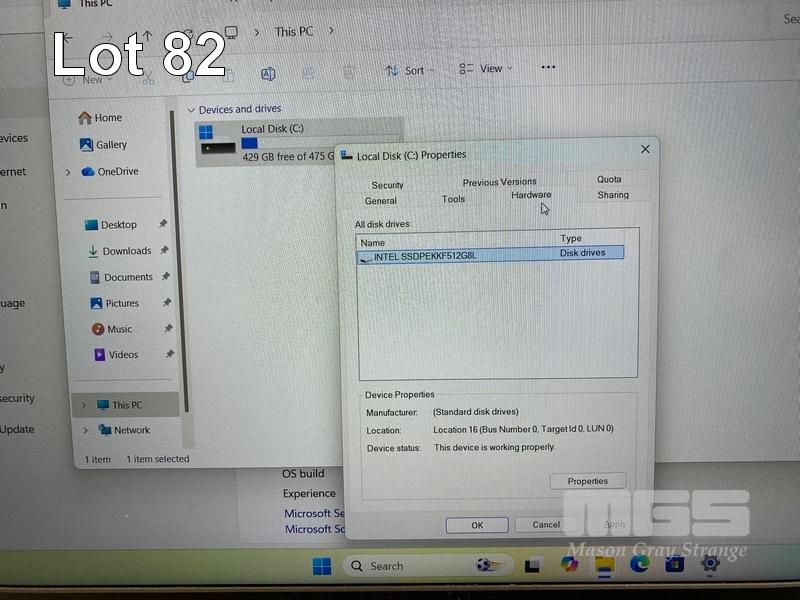Unpin Downloads using its pin icon
The image size is (800, 600).
click(164, 250)
